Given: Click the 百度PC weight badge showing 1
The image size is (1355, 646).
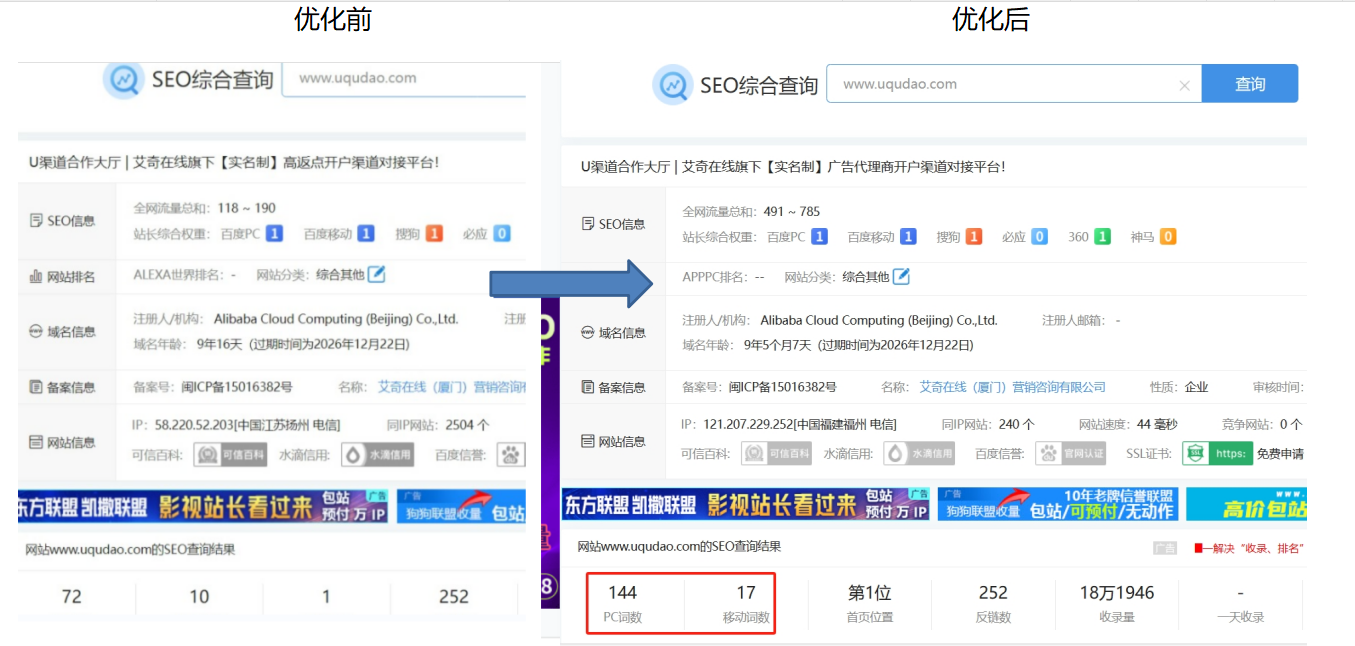Looking at the screenshot, I should (820, 236).
